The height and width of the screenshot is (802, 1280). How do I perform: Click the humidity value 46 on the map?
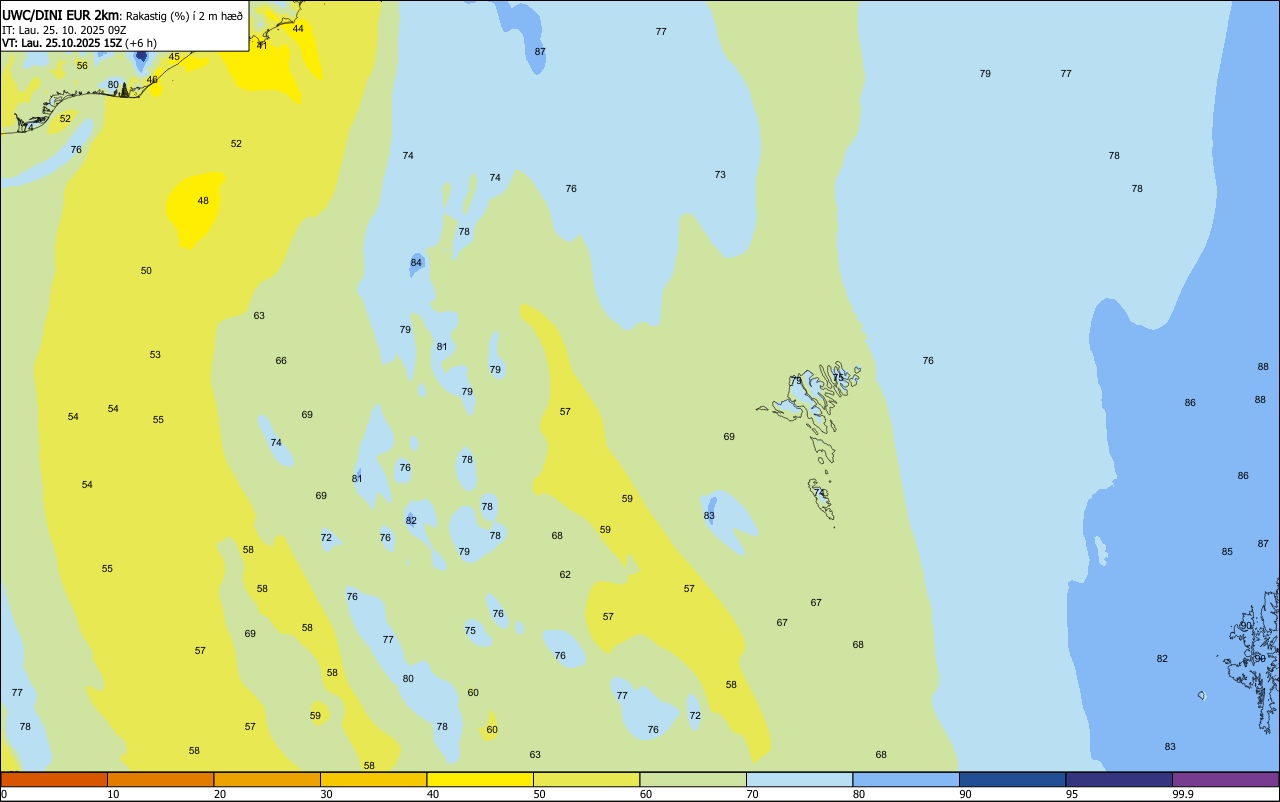click(x=152, y=80)
